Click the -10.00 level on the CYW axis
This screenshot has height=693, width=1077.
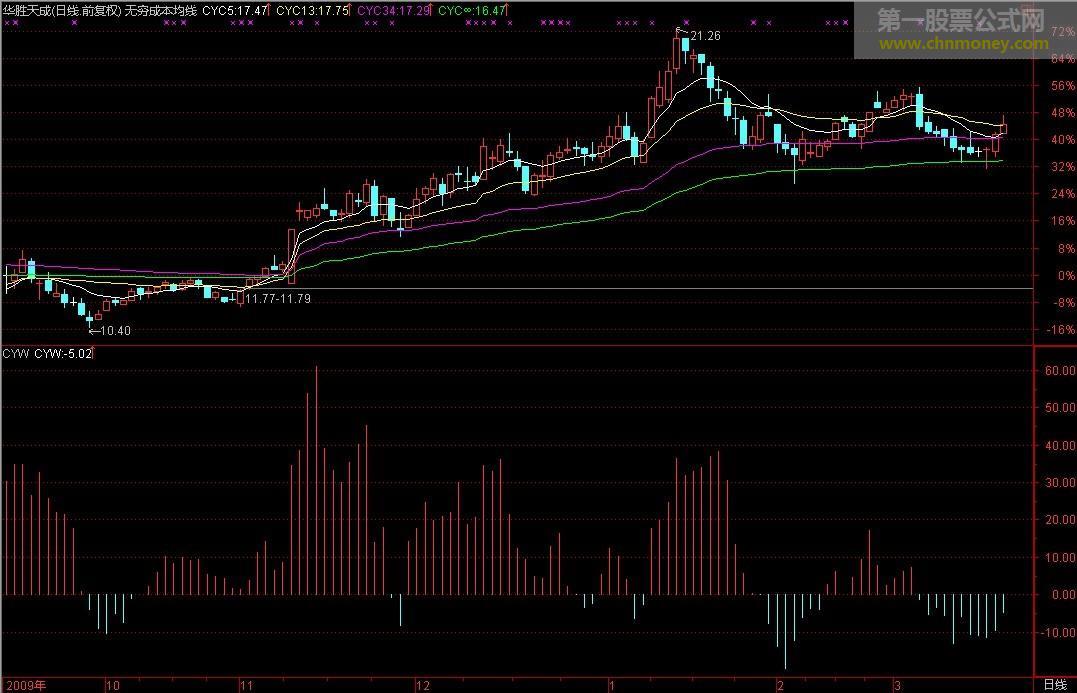(x=1058, y=633)
